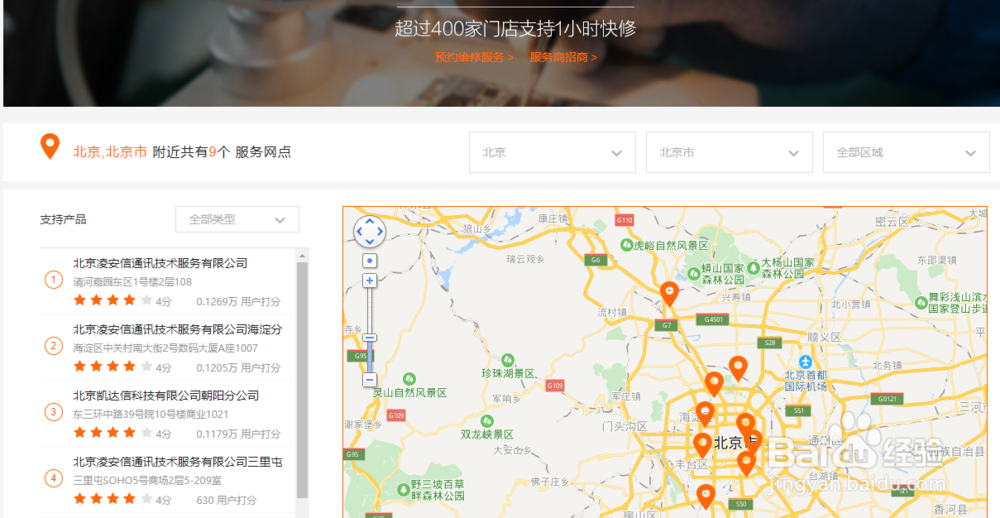
Task: Click the map zoom slider handle
Action: point(369,338)
